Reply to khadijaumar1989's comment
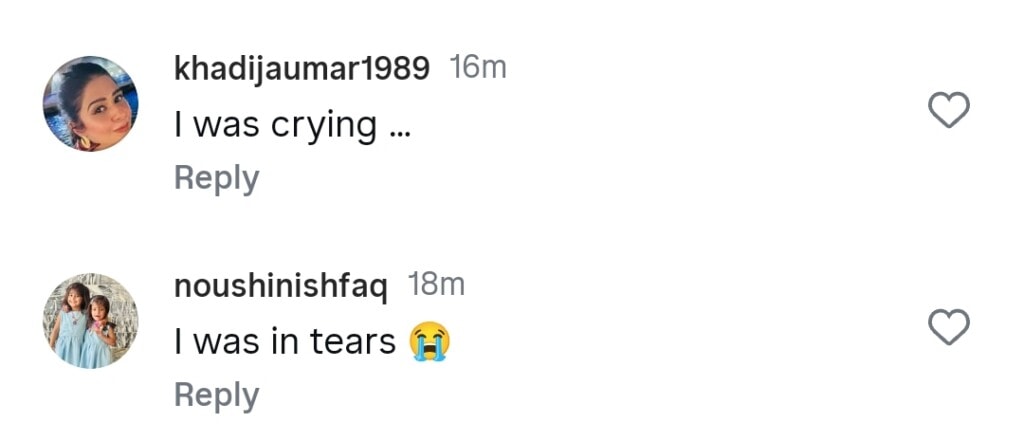Viewport: 1024px width, 441px height. pos(216,178)
